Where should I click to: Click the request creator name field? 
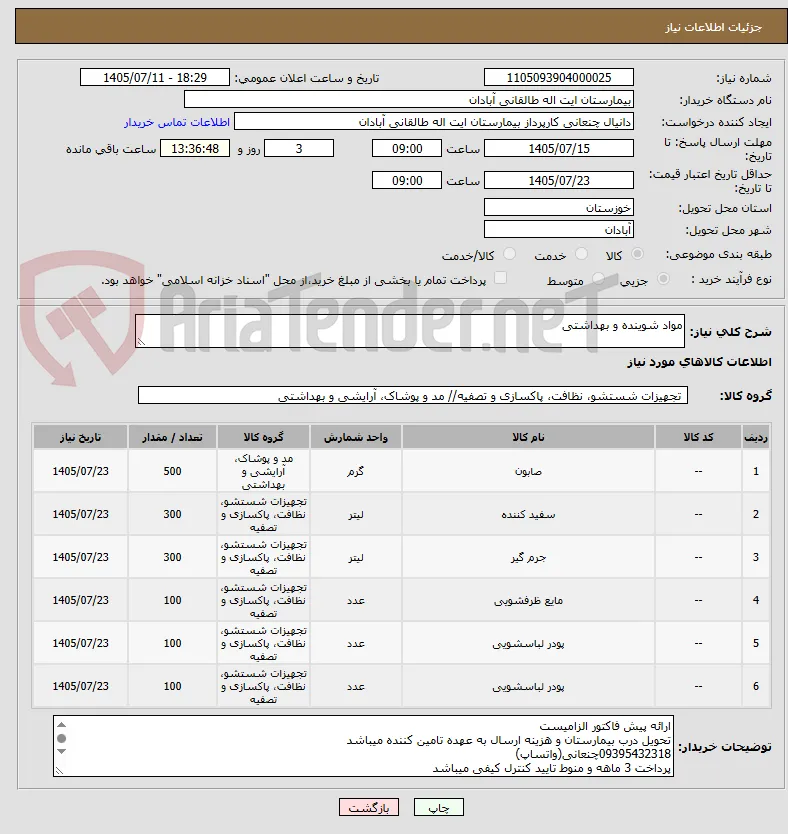tap(434, 122)
